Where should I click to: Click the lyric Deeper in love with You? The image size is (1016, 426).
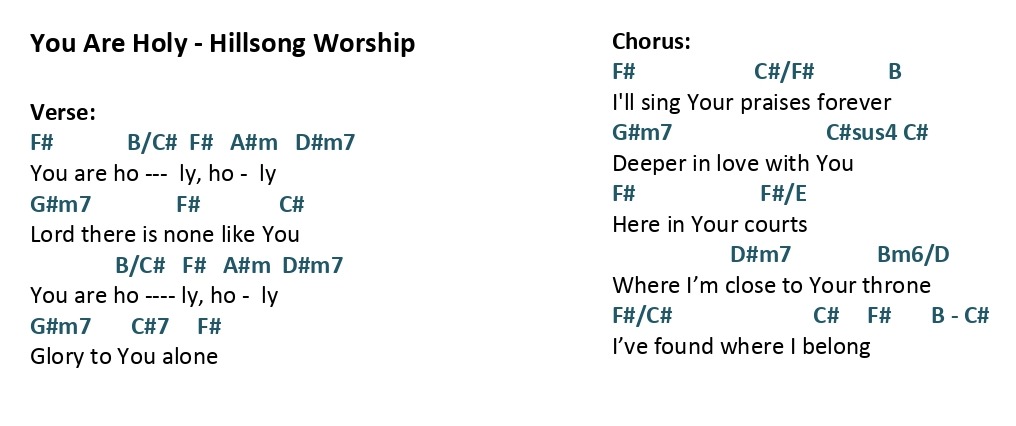pos(733,163)
